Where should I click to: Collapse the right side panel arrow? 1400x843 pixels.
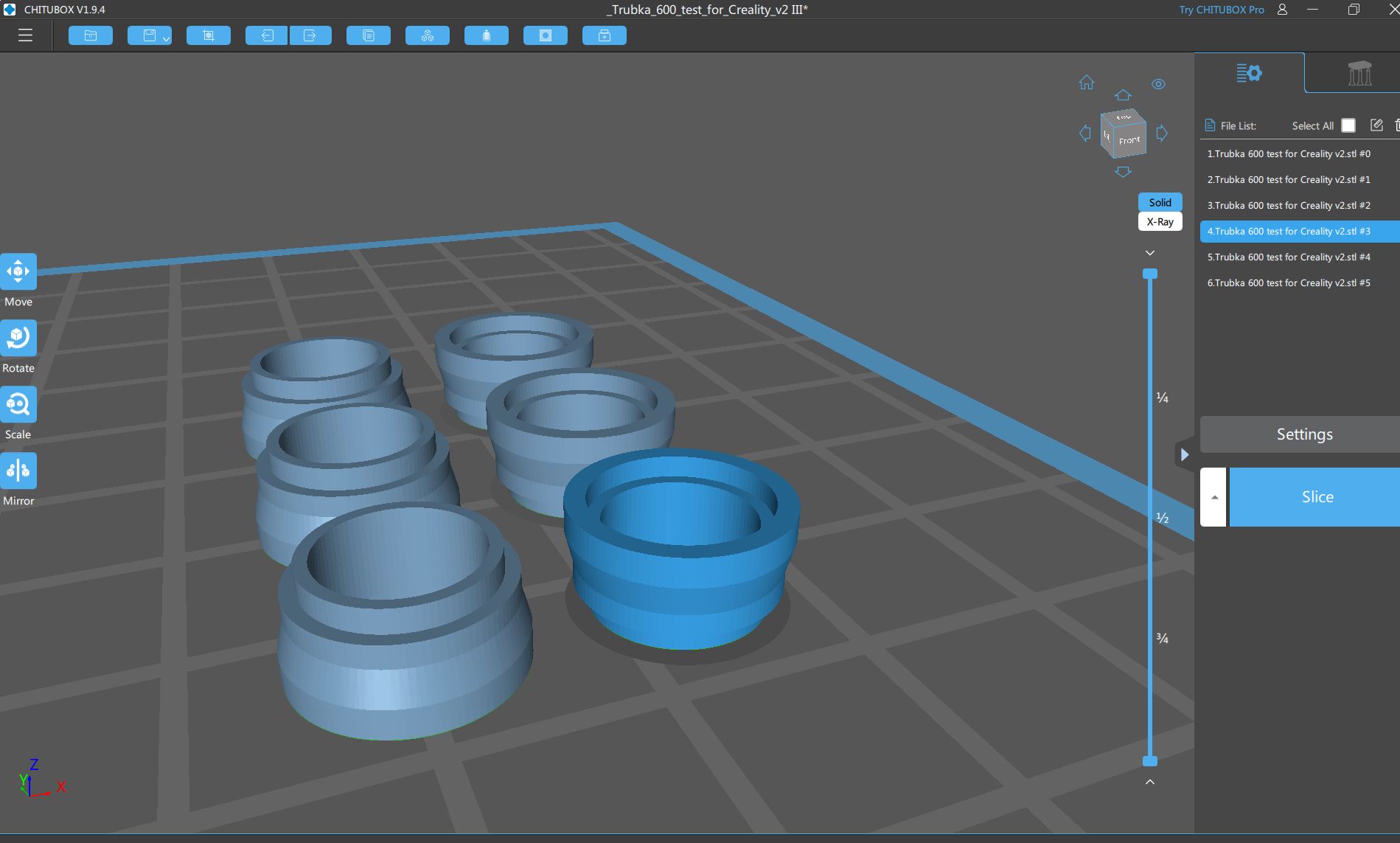point(1184,454)
